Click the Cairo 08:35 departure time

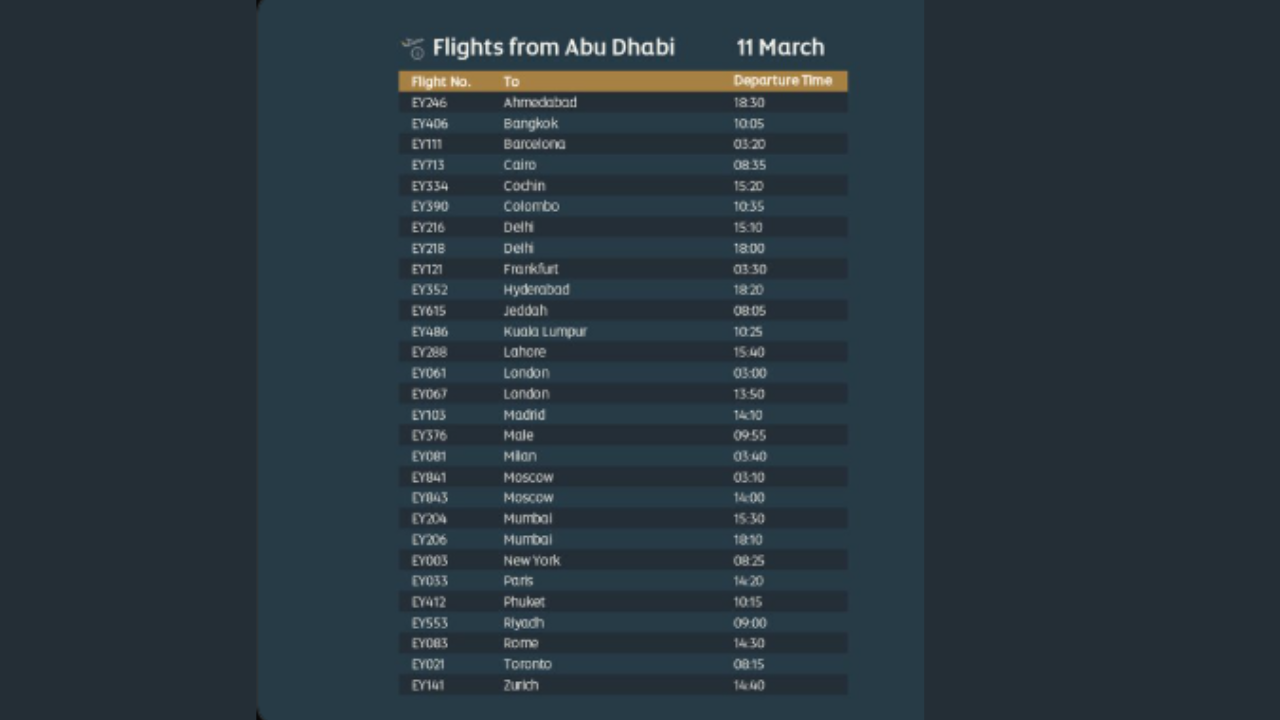749,165
